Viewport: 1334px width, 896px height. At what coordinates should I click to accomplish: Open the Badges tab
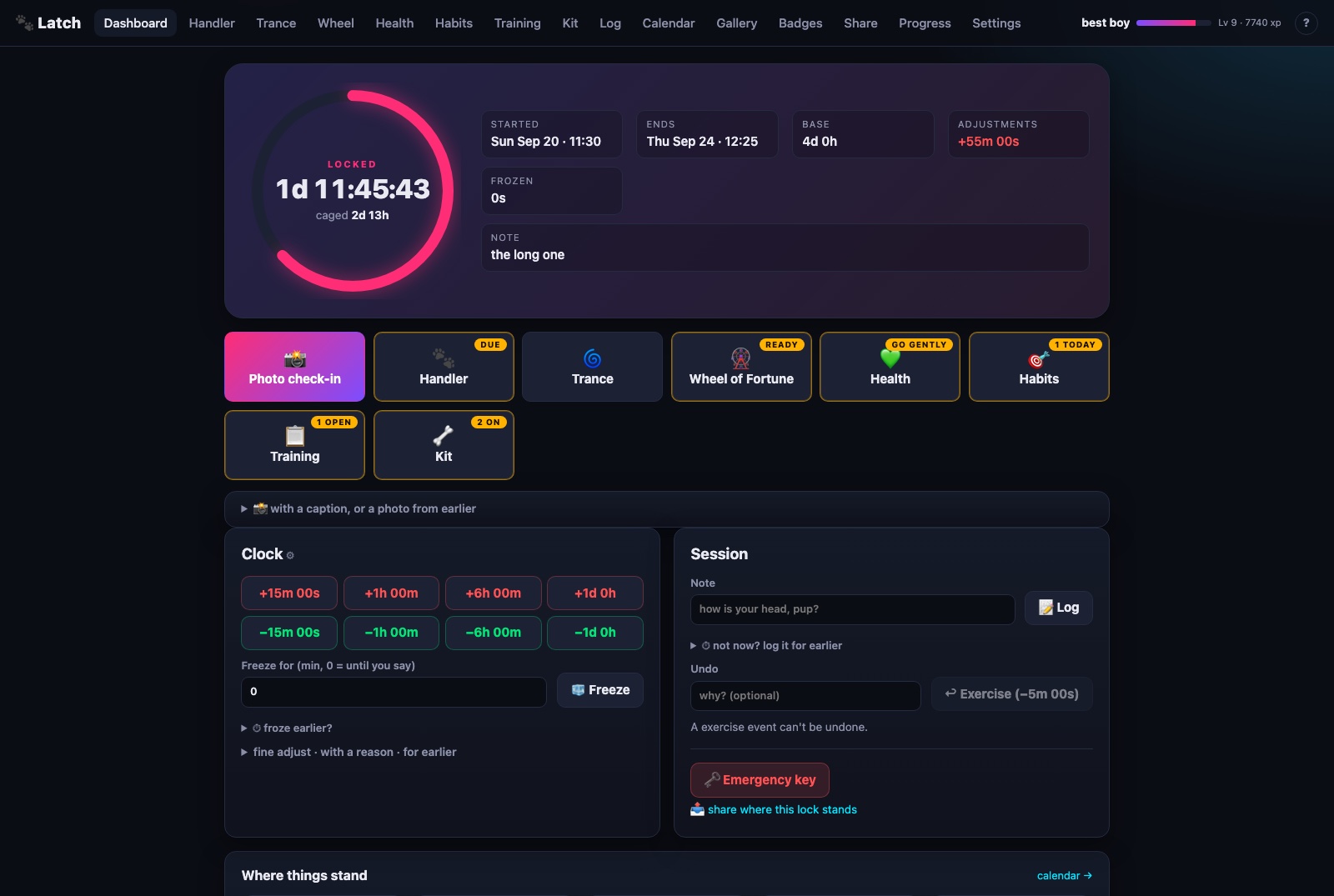coord(800,23)
